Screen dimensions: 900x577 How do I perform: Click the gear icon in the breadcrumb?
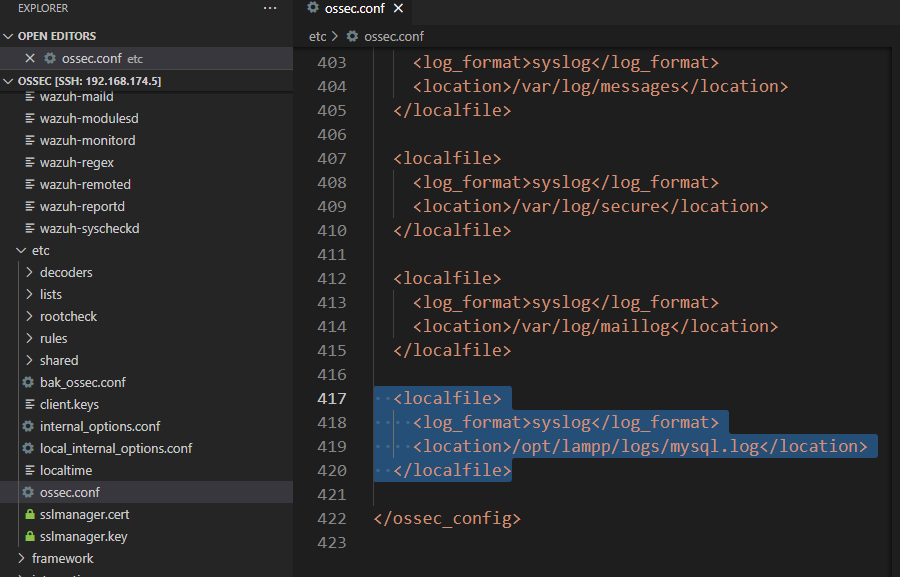pos(352,36)
